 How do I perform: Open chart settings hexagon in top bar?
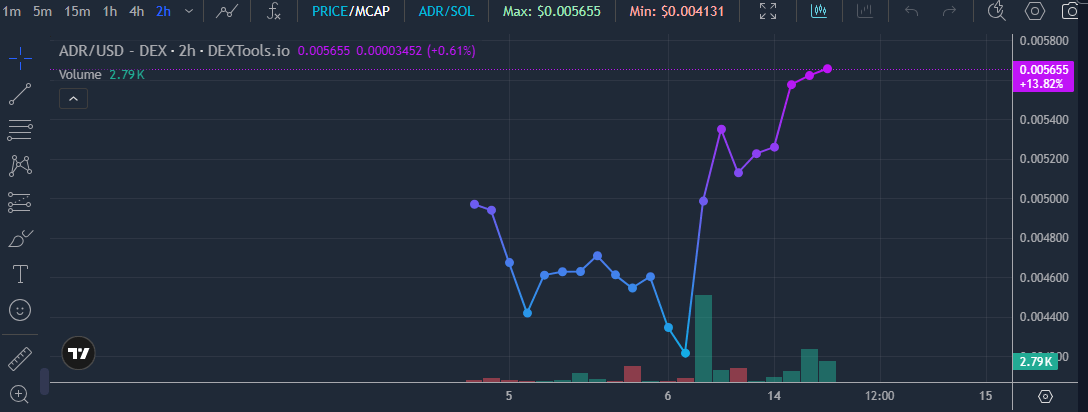click(x=1035, y=11)
